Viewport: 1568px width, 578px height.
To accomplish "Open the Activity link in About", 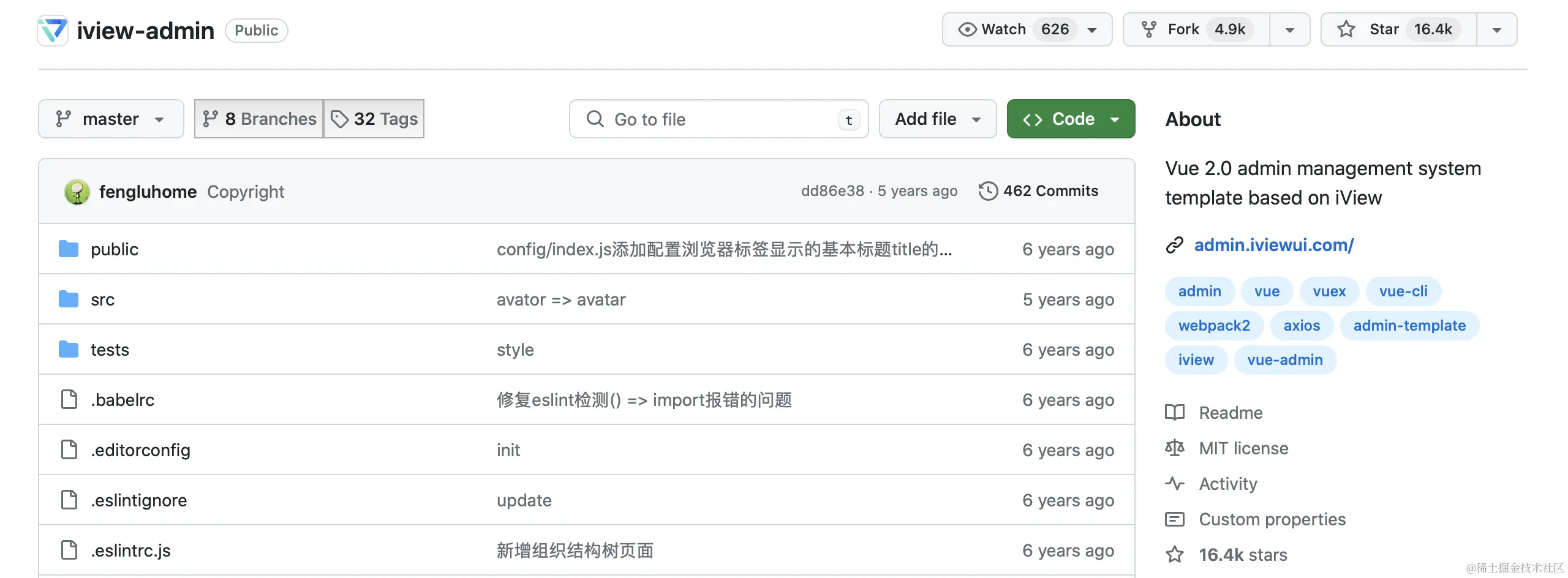I will tap(1228, 484).
